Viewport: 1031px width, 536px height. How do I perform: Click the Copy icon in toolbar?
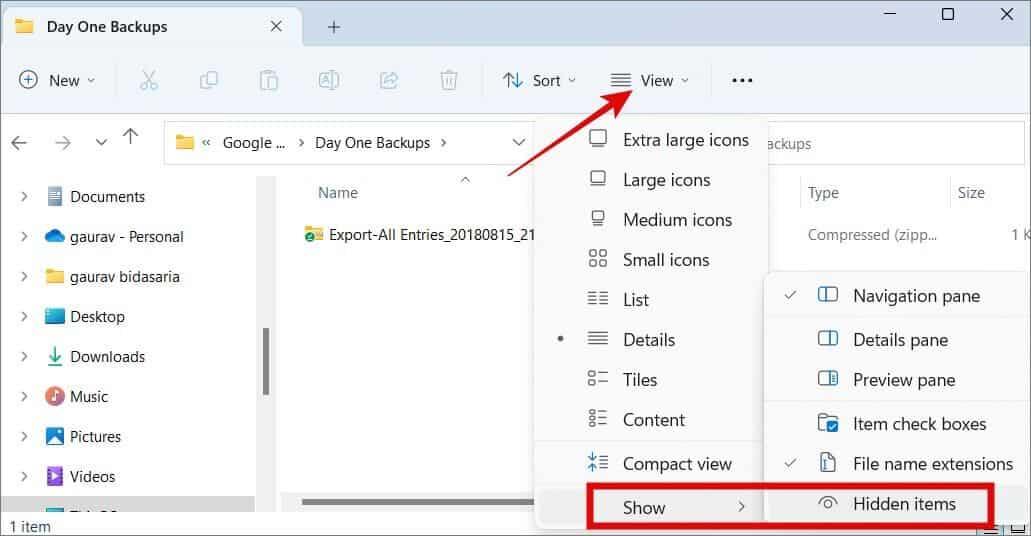coord(208,80)
